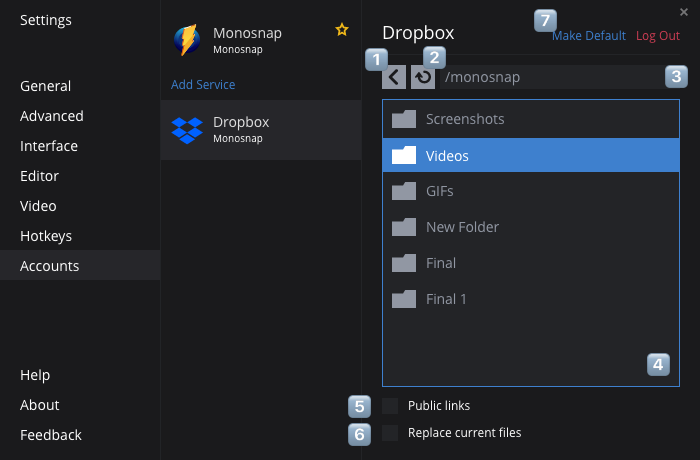Click the Public links label

(x=439, y=406)
